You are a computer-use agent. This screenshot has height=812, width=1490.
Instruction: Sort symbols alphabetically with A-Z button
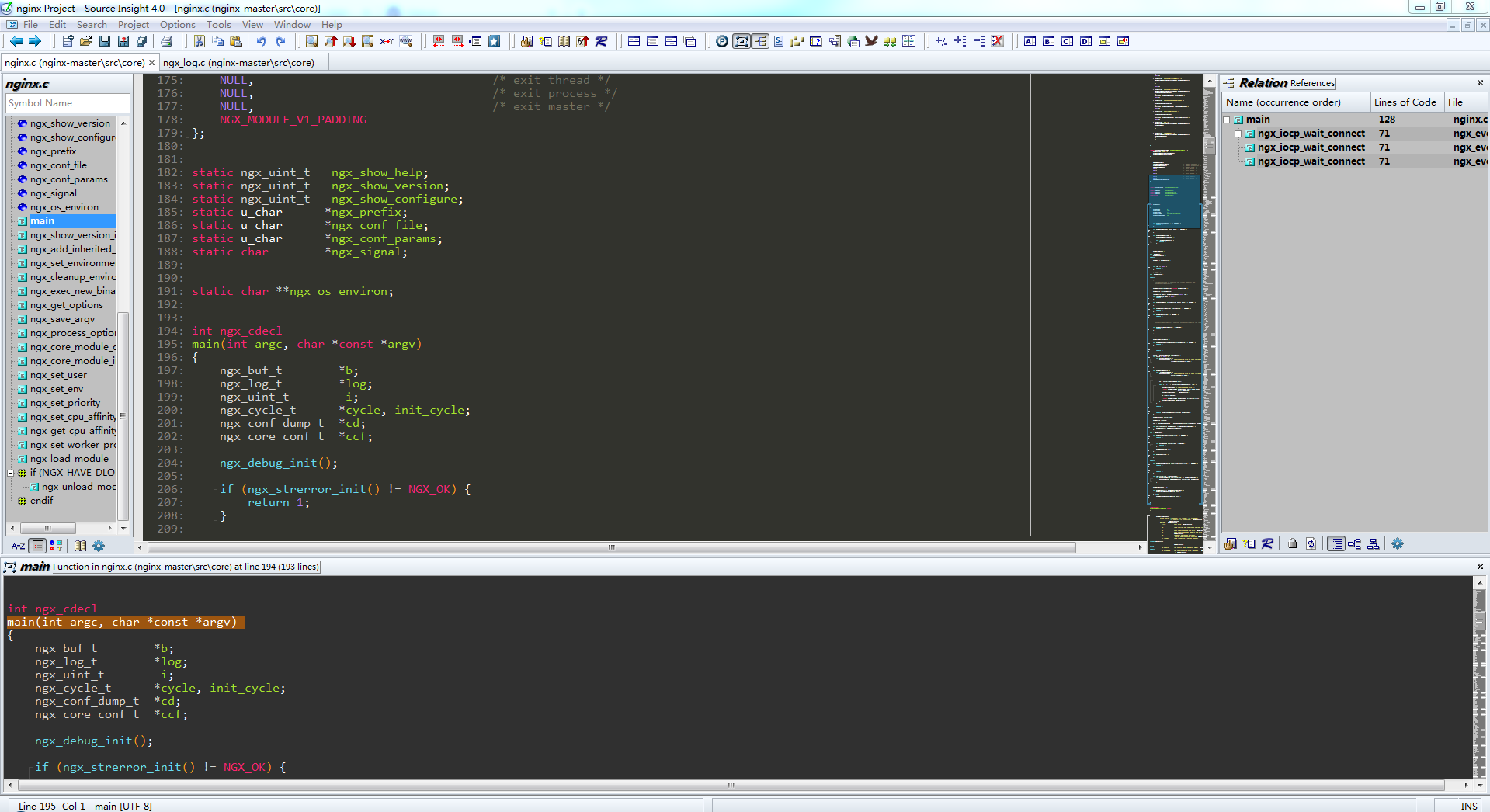pos(18,546)
